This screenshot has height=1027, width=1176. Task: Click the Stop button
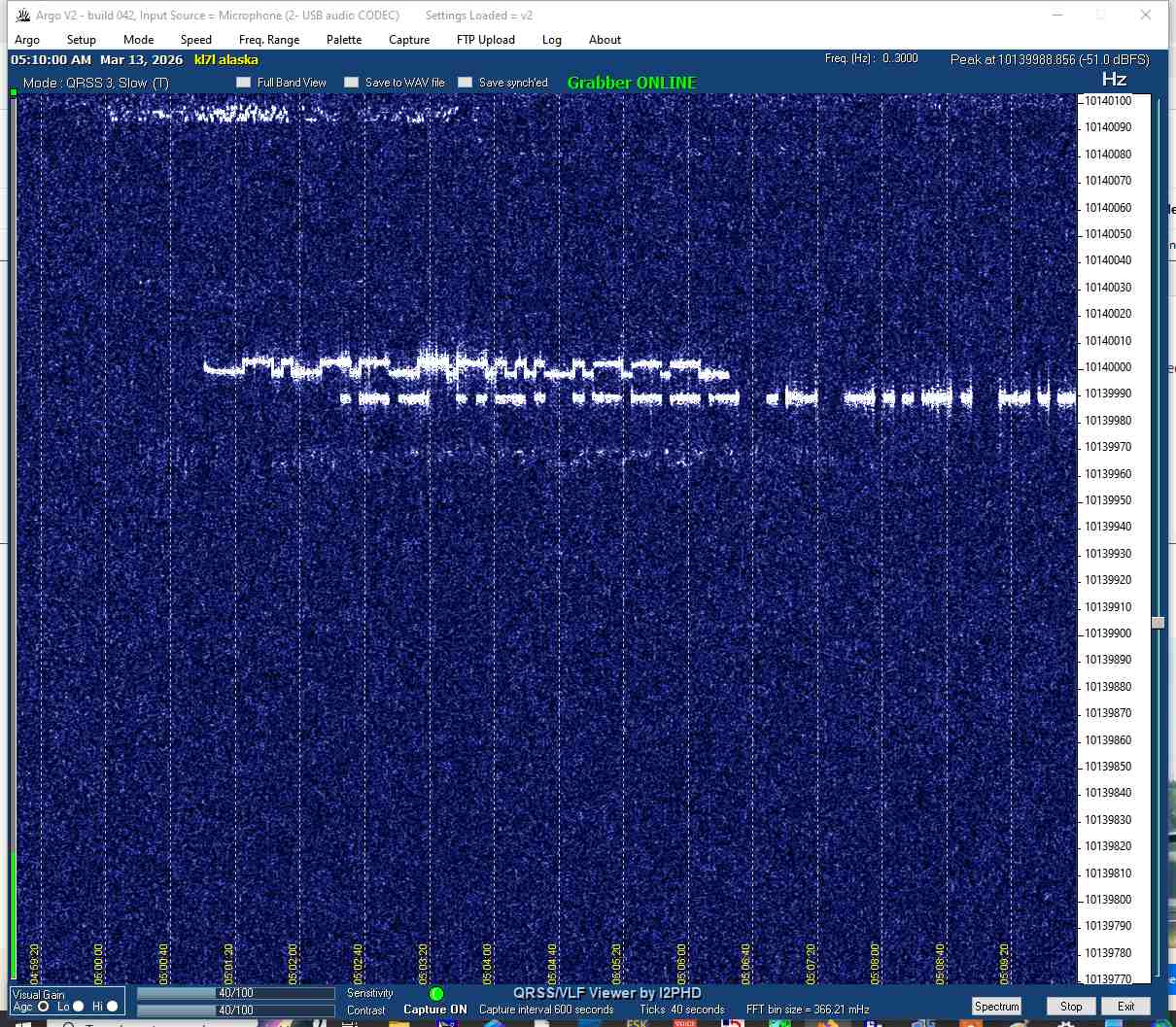click(x=1071, y=1007)
